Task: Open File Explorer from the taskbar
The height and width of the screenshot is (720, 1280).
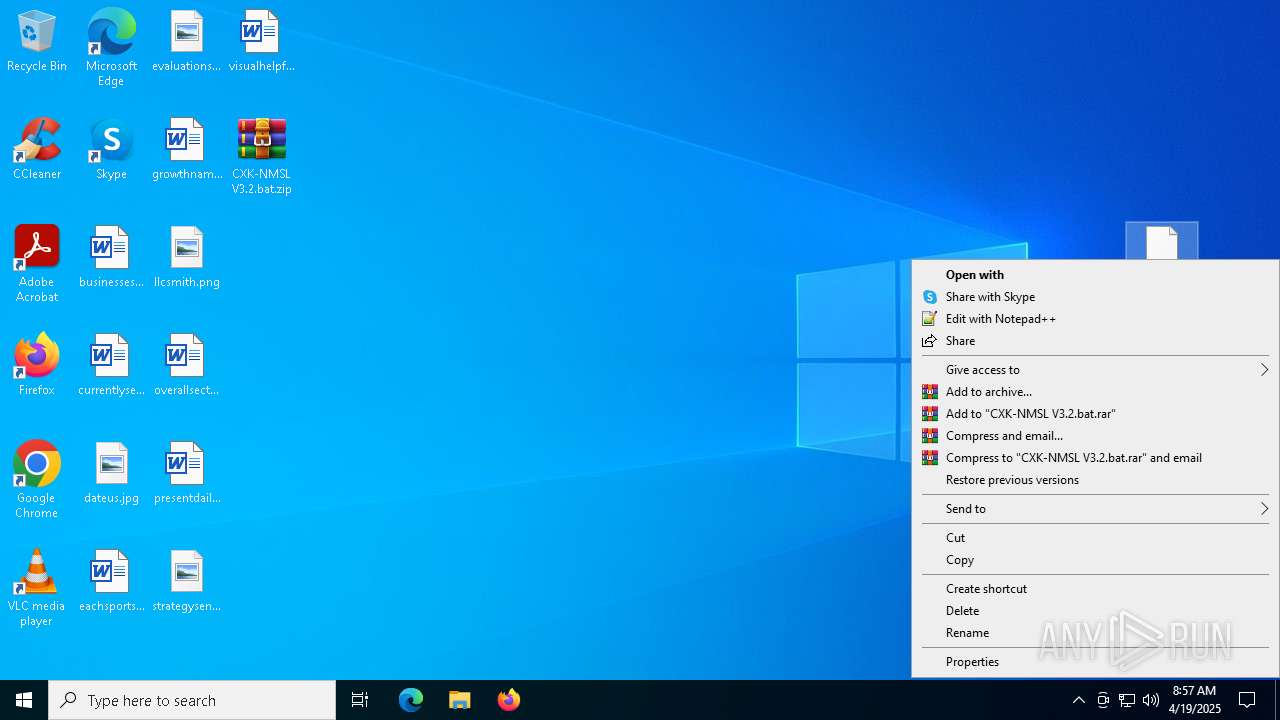Action: [x=459, y=700]
